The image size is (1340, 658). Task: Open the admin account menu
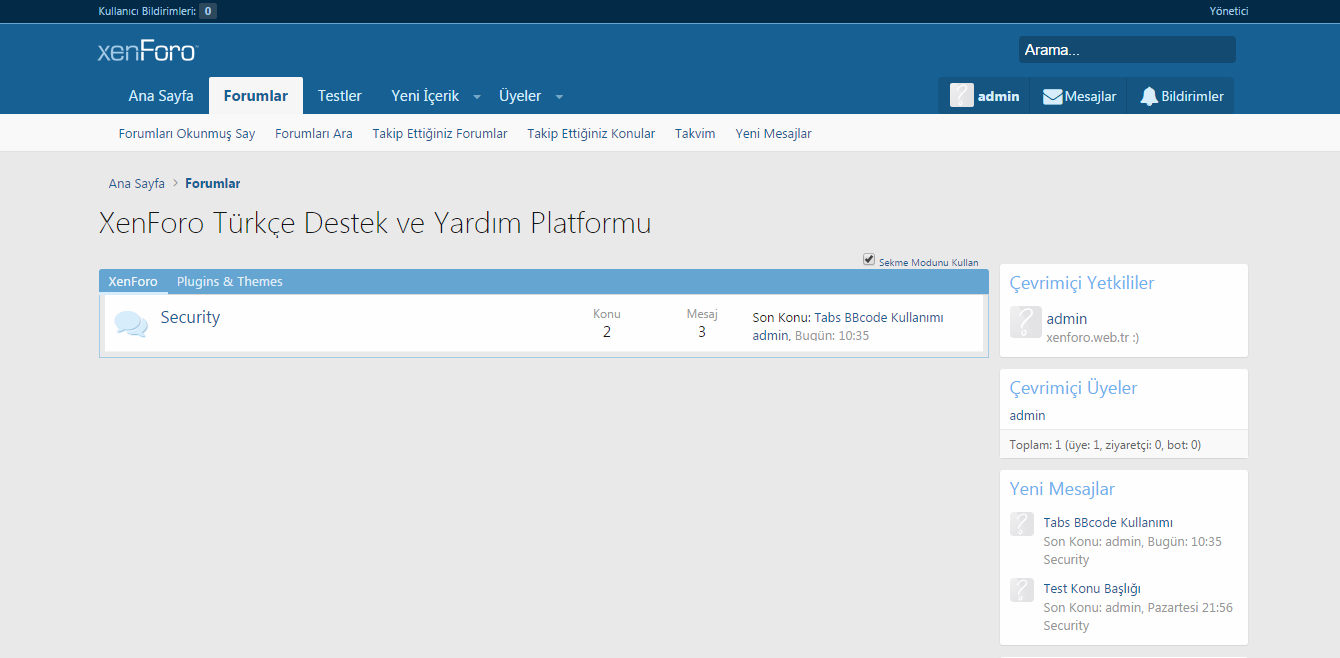point(985,96)
